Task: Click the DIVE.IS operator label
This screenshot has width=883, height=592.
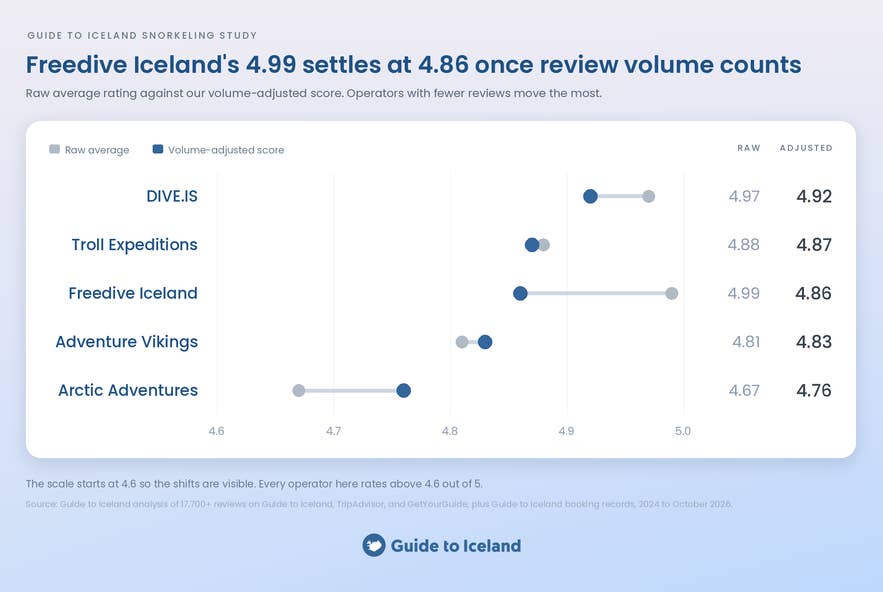Action: coord(172,196)
